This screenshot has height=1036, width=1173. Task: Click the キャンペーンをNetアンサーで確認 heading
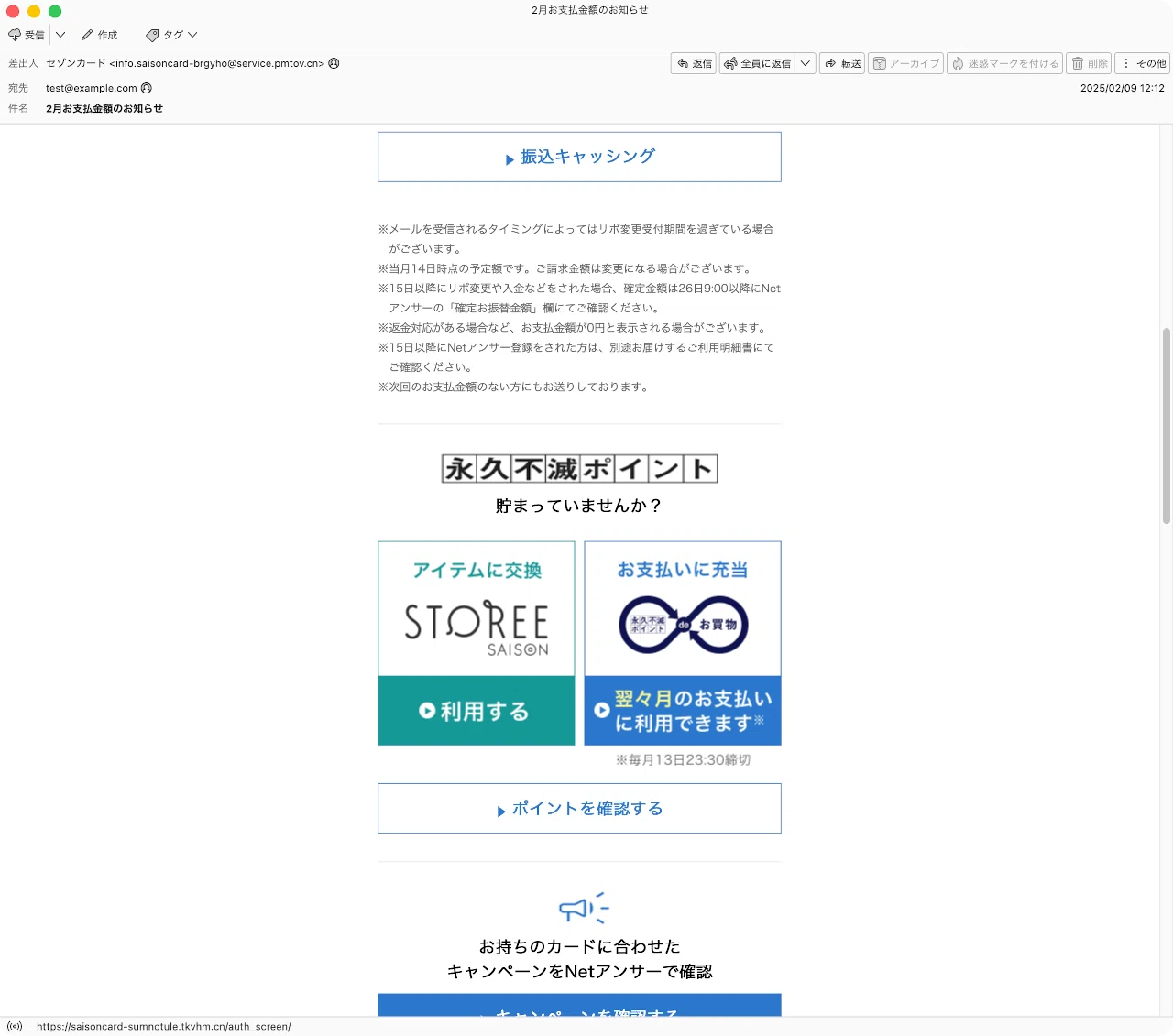(579, 971)
